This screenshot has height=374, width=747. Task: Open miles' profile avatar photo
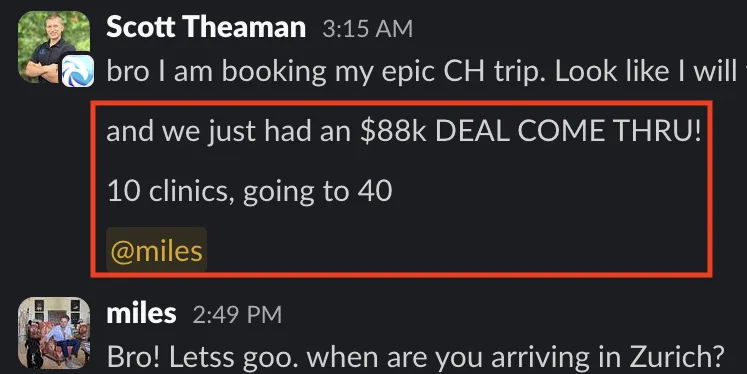53,333
